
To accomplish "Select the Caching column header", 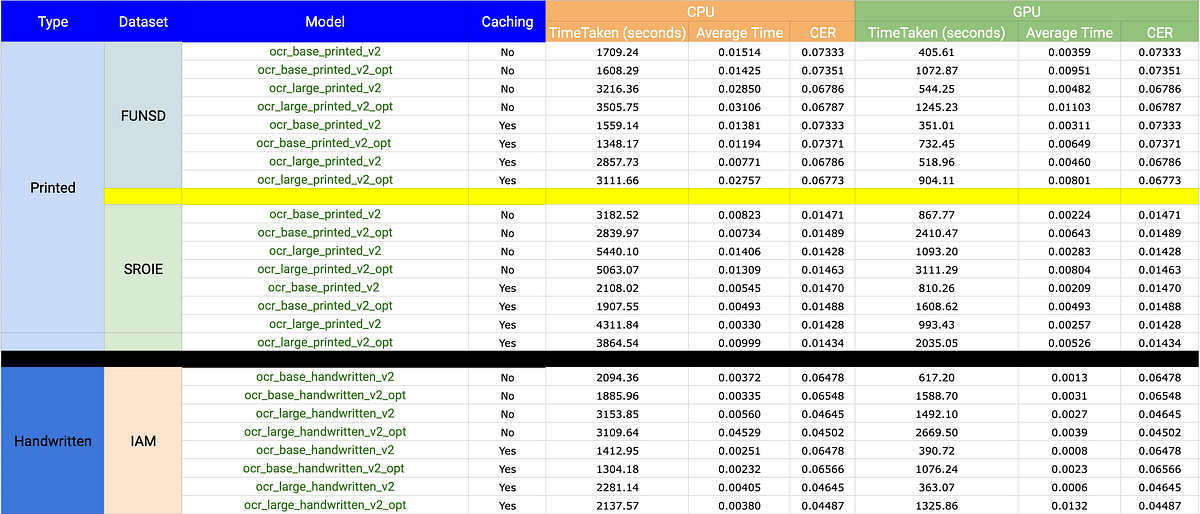I will pos(507,21).
